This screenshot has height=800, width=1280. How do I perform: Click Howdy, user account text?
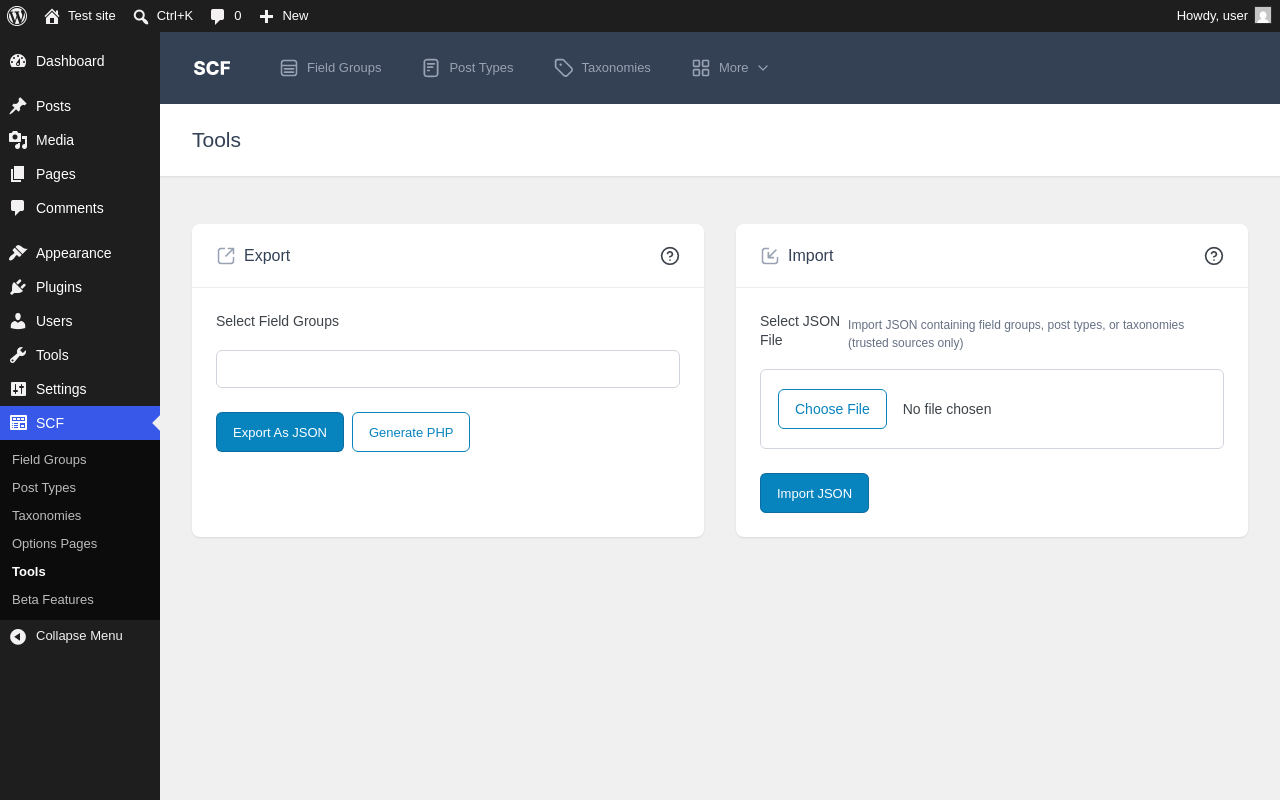[1212, 16]
